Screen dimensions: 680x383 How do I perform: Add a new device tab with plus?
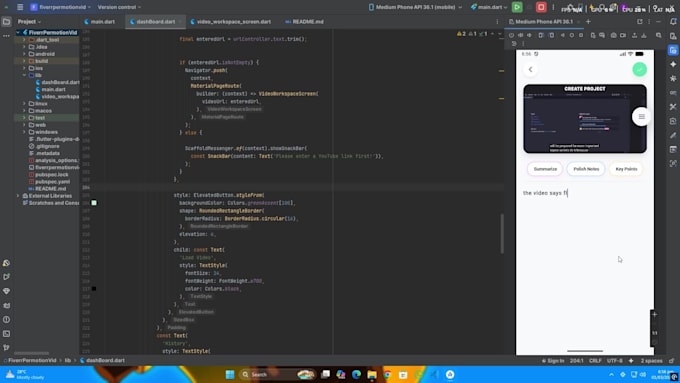(x=588, y=22)
